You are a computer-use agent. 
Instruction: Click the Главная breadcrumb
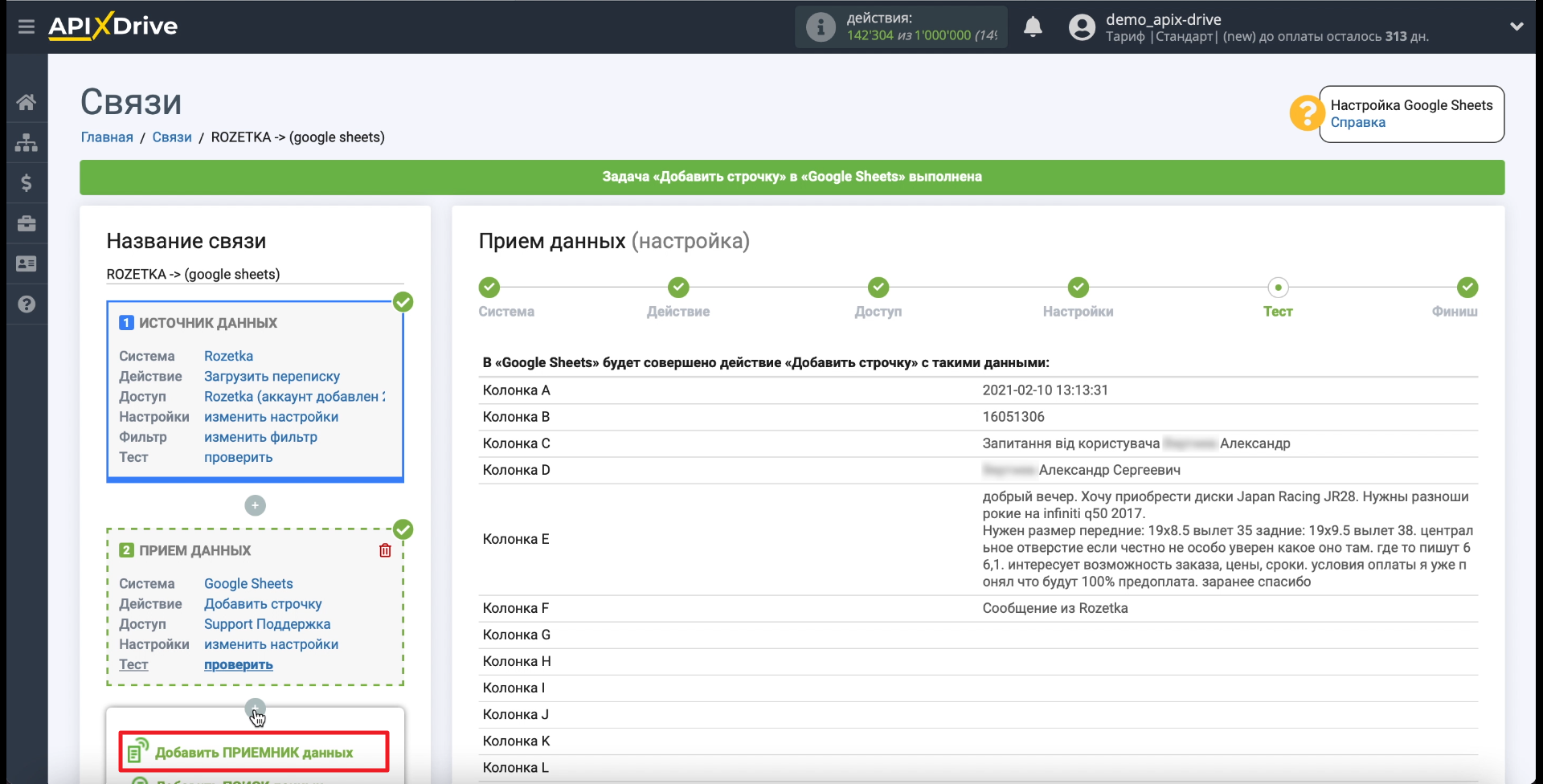107,137
